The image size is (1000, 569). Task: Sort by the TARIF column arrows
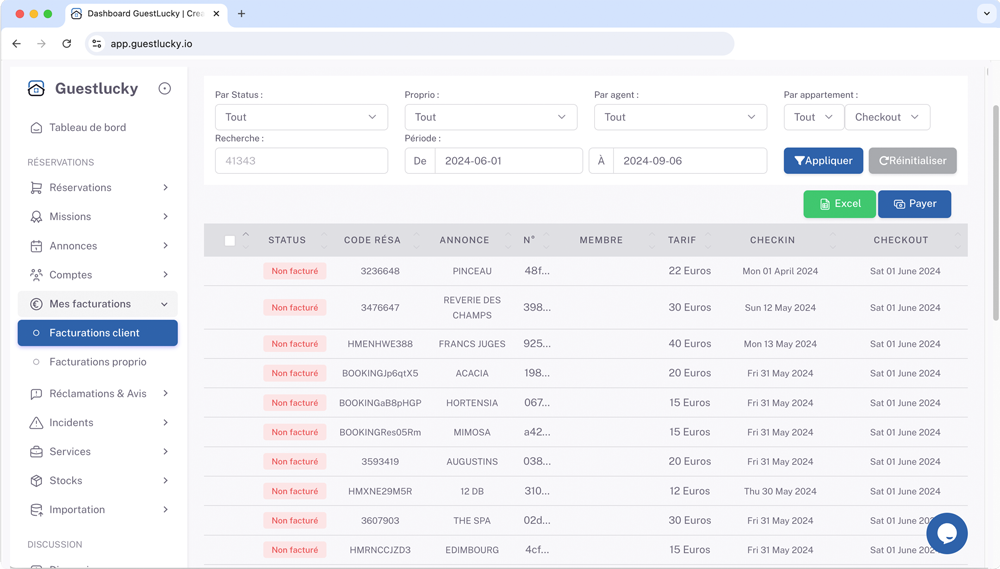pos(708,240)
